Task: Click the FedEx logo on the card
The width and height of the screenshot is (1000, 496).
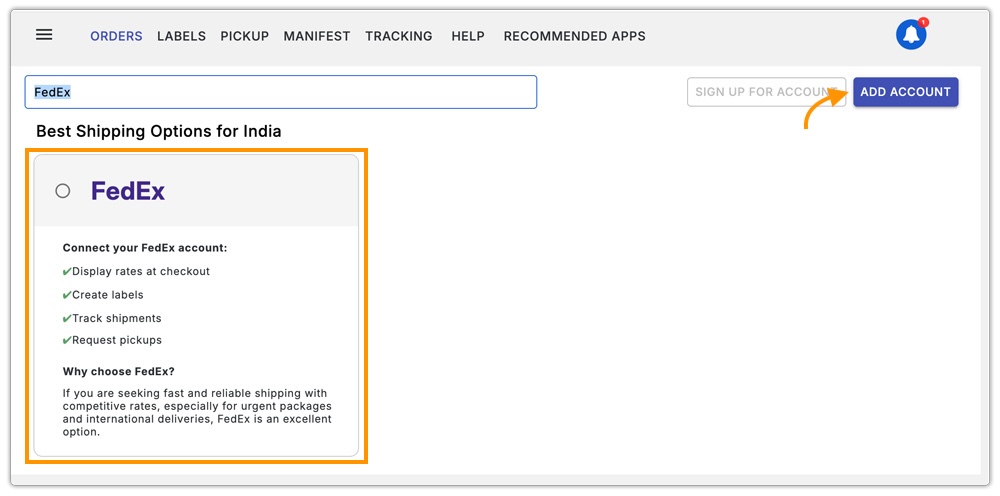Action: (x=128, y=191)
